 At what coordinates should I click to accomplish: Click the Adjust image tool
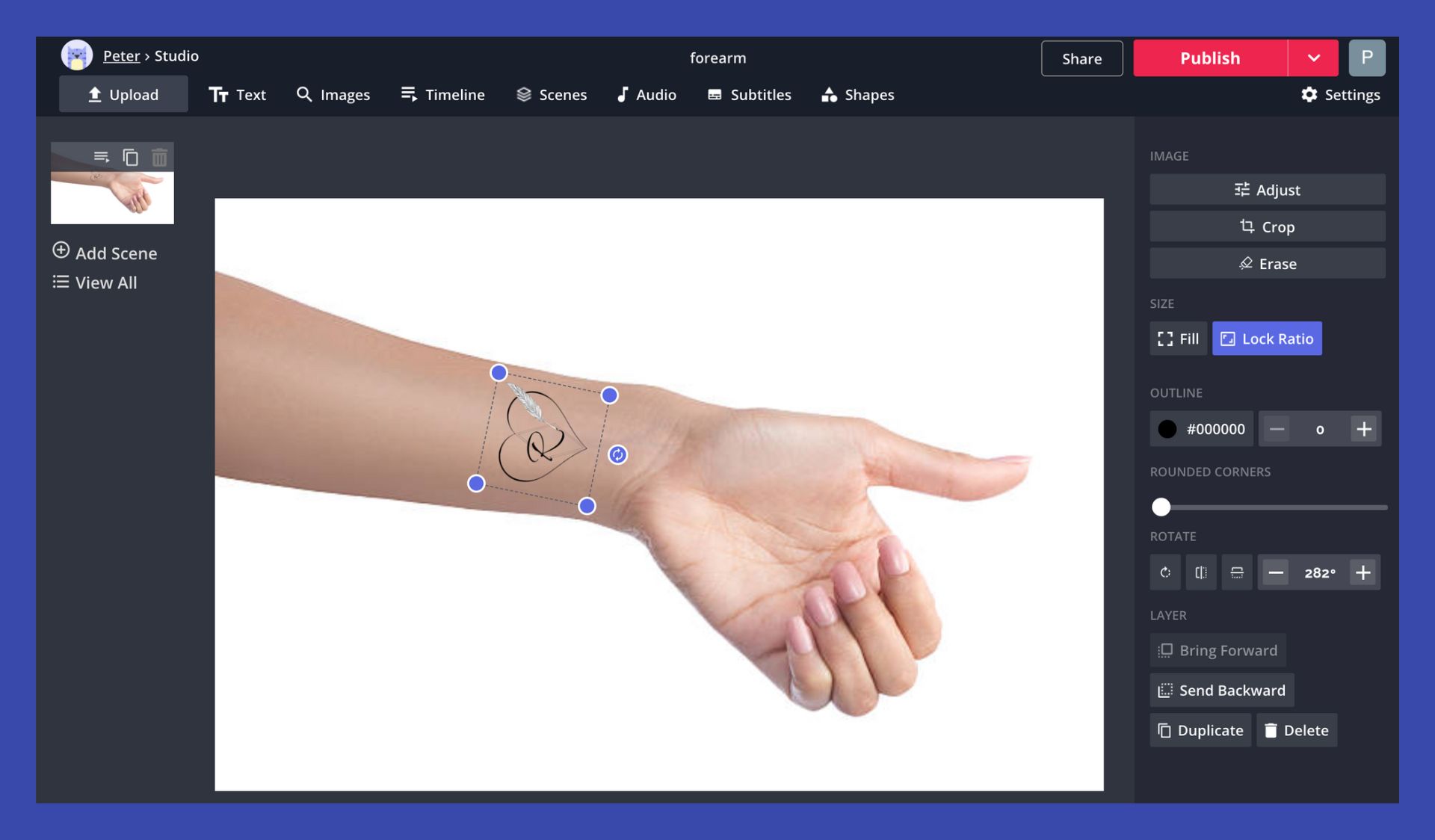coord(1267,188)
